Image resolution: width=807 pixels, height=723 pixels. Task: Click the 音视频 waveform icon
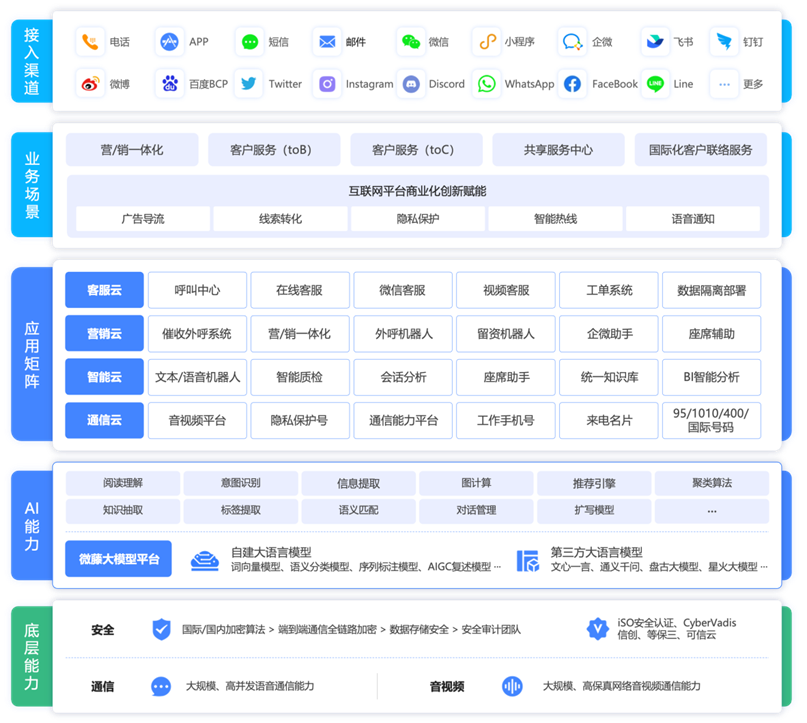[512, 686]
